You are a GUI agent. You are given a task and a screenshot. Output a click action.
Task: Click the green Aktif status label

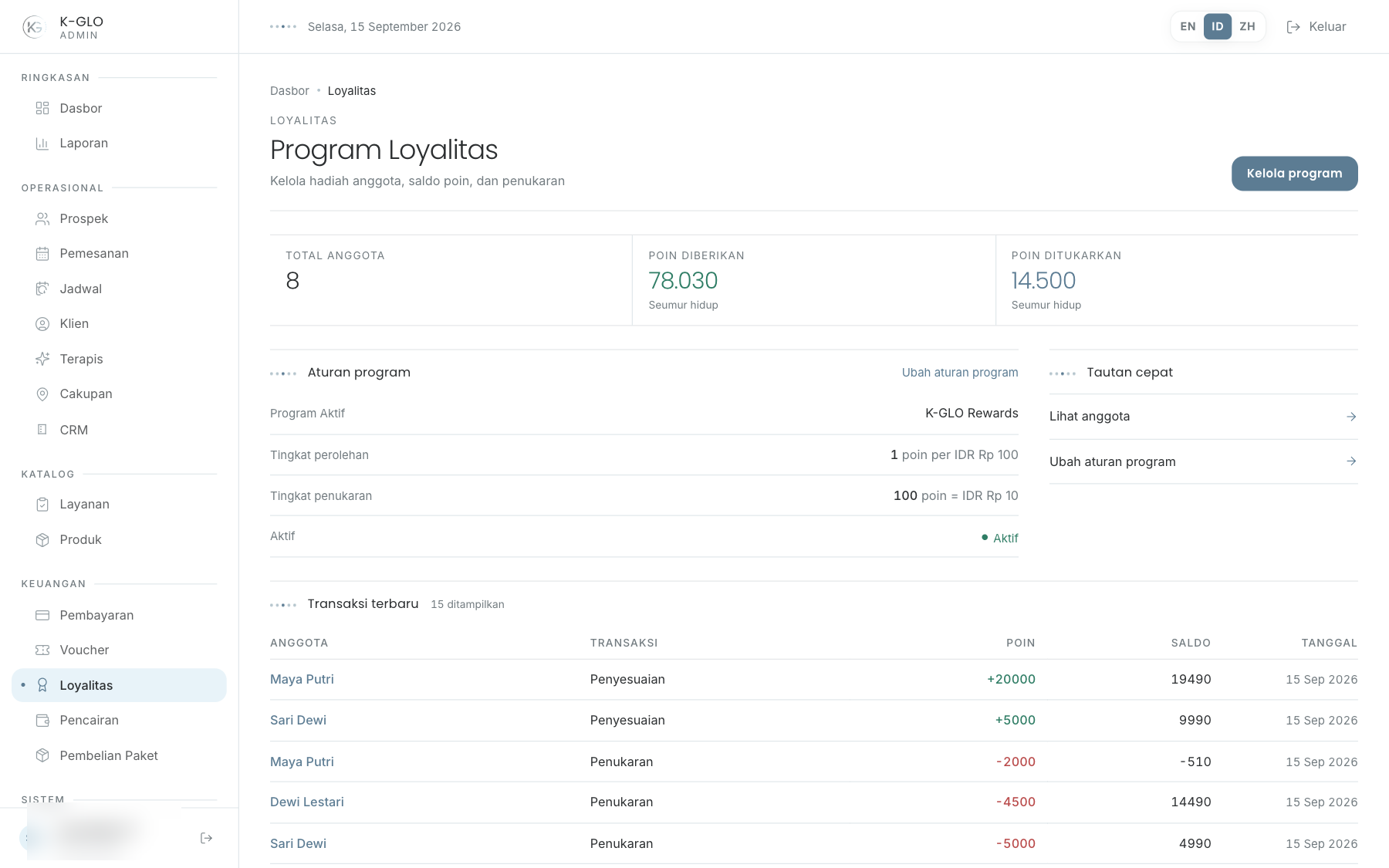[x=1000, y=539]
